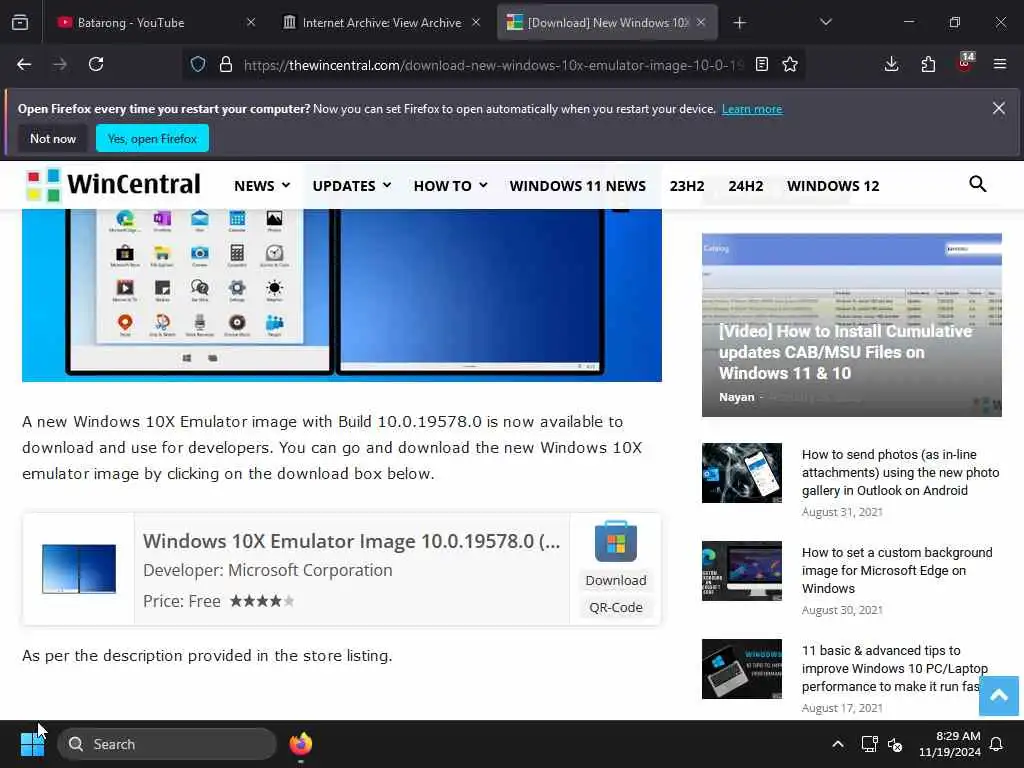Click the Microsoft Store download box icon

pyautogui.click(x=615, y=541)
